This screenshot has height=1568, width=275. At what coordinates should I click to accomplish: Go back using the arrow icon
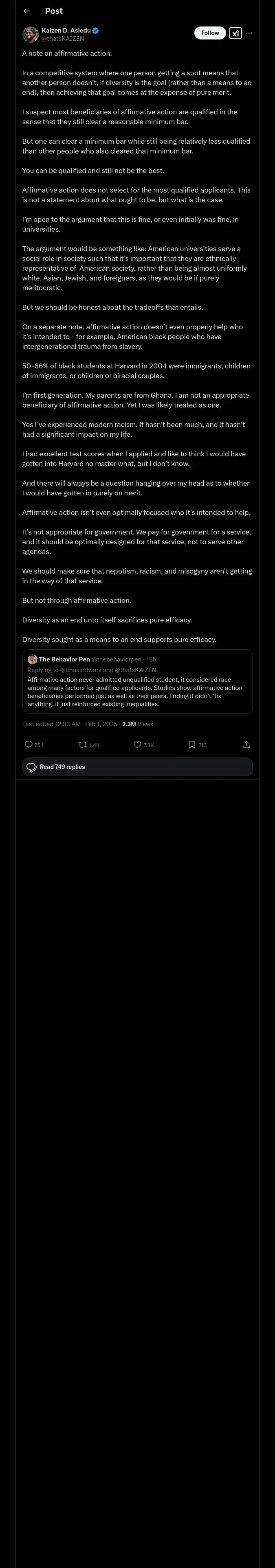pos(26,11)
